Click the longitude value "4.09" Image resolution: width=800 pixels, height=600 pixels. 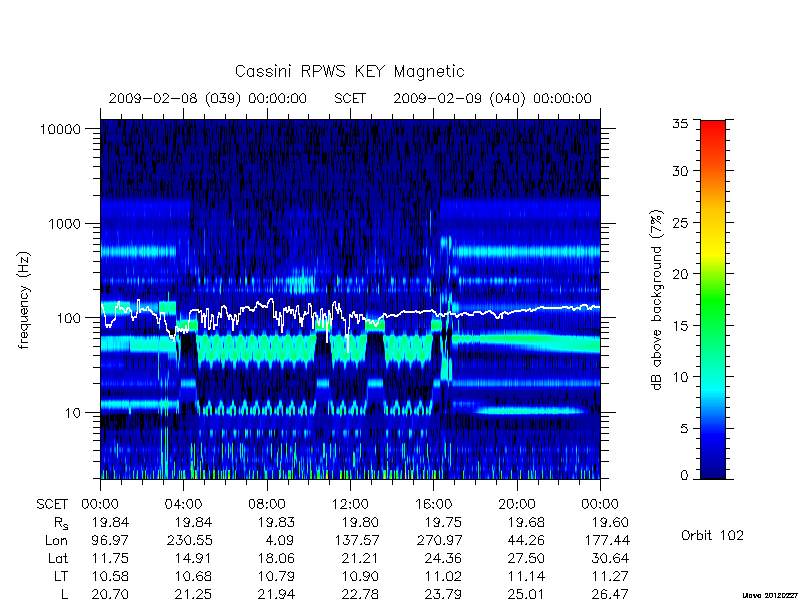tap(281, 540)
